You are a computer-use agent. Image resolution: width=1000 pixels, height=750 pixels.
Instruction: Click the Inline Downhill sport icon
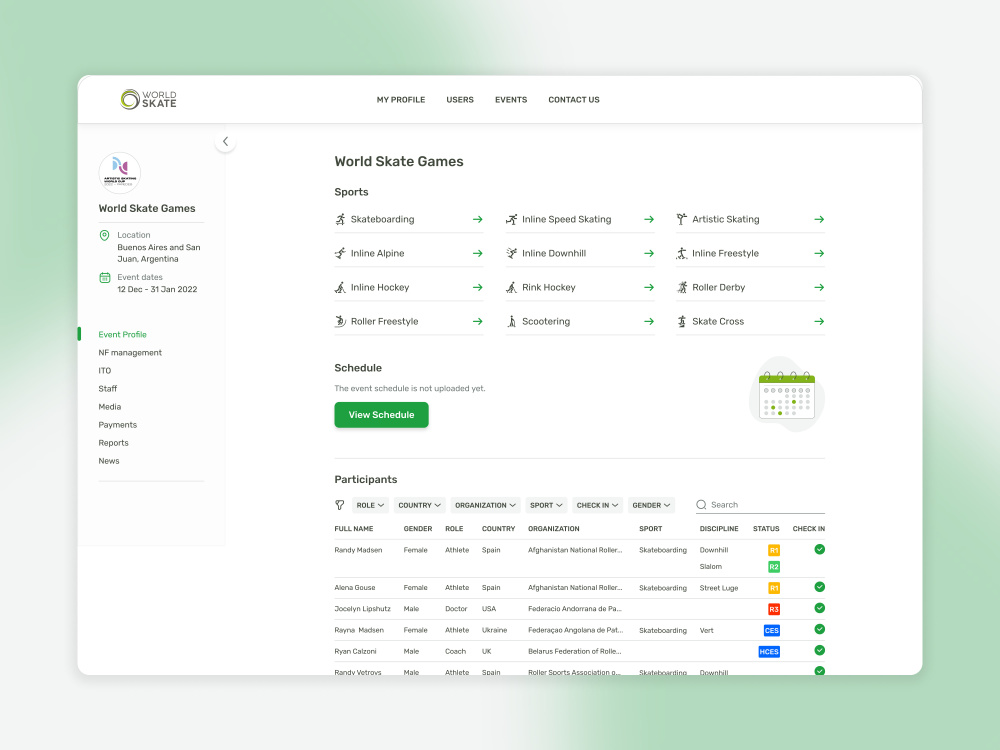point(511,253)
